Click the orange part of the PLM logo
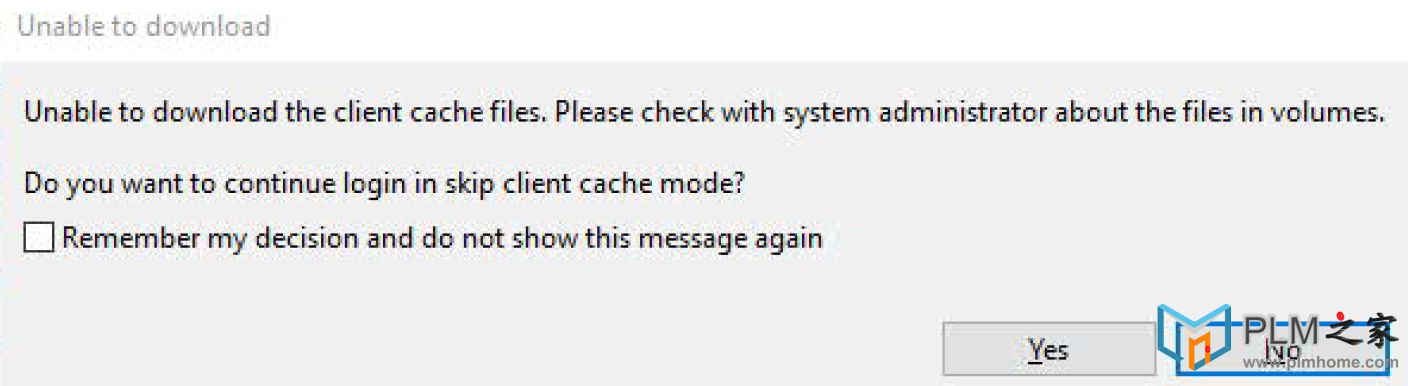 (x=1198, y=352)
